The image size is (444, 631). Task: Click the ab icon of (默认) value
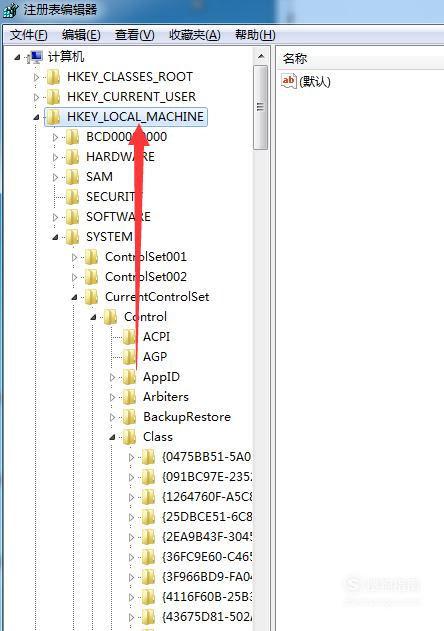click(289, 81)
